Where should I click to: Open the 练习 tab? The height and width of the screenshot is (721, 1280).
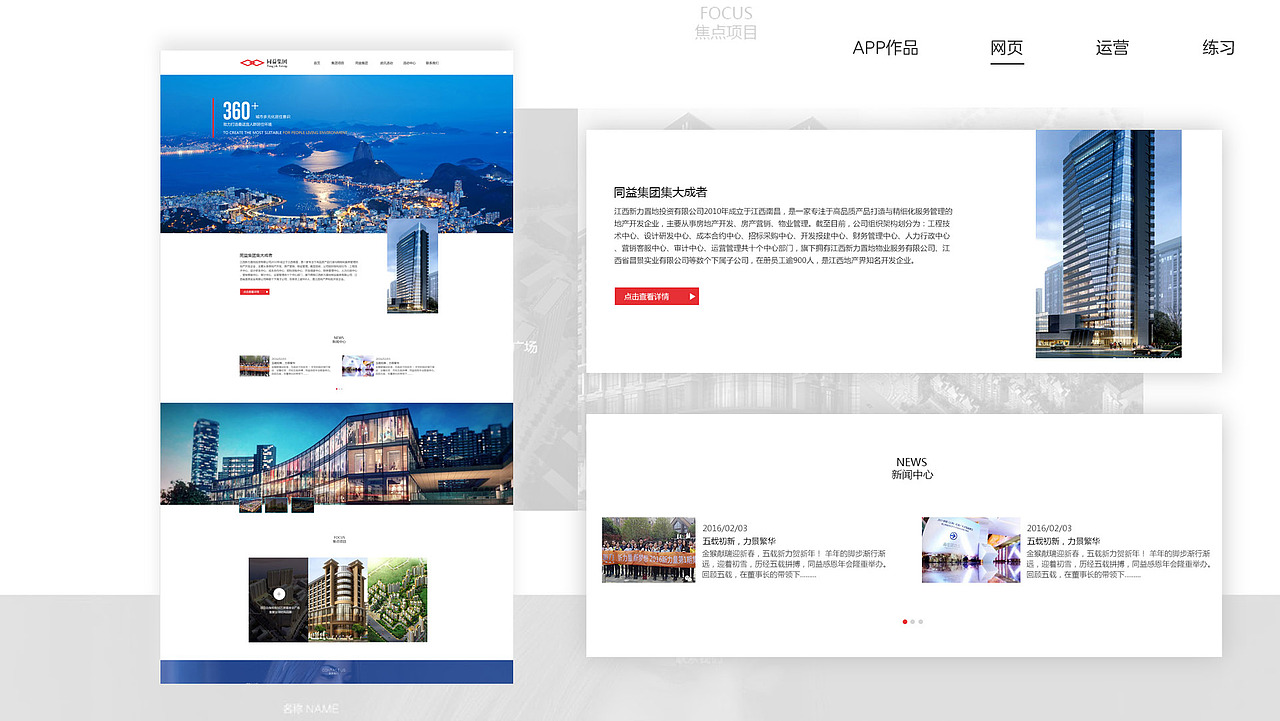[x=1219, y=48]
